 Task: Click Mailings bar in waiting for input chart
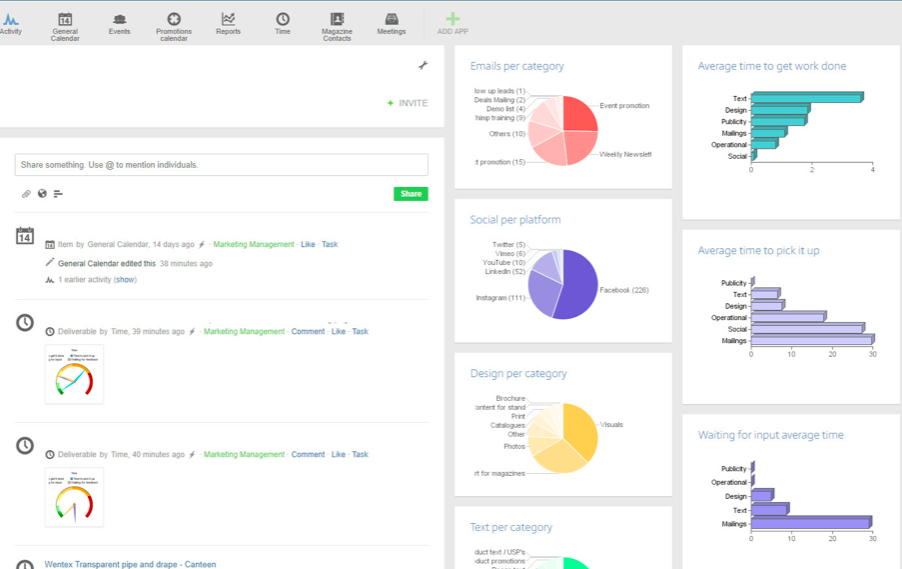click(812, 522)
